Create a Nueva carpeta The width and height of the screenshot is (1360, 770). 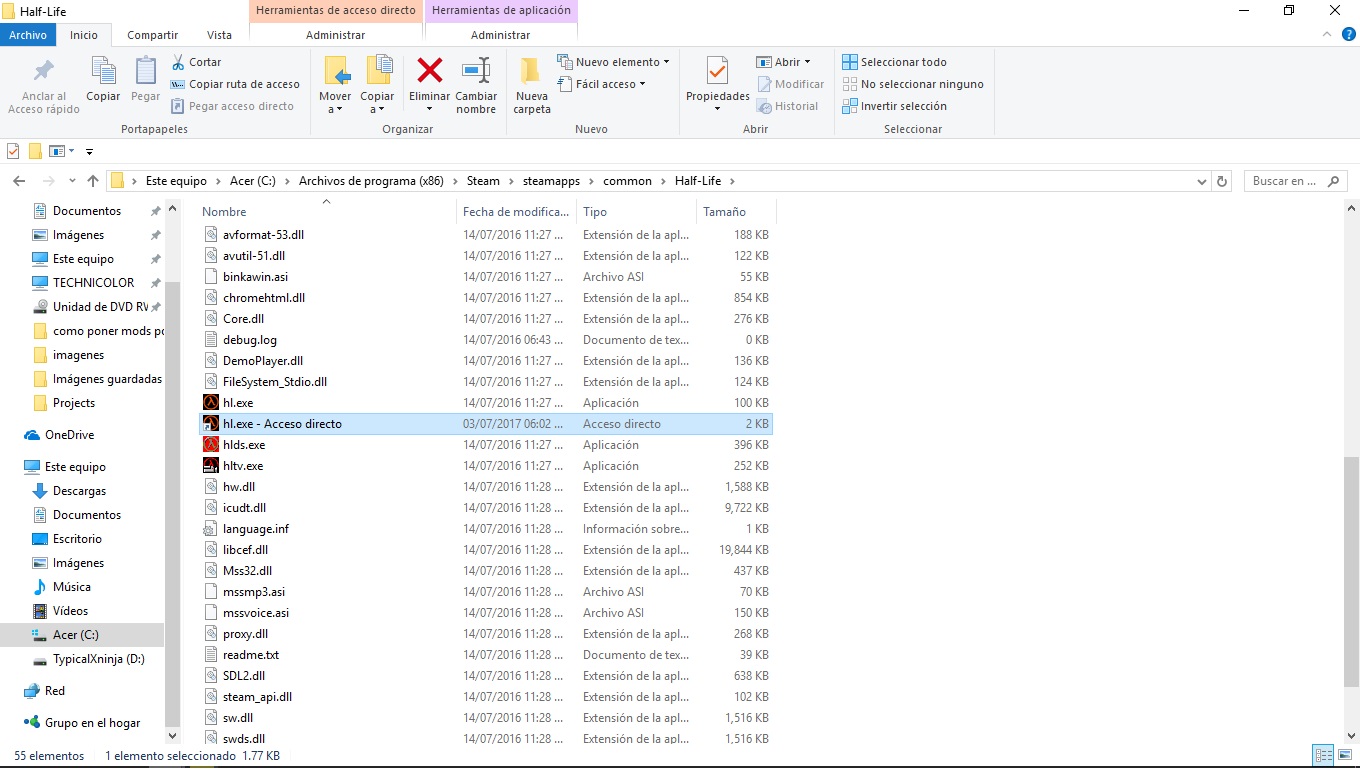pos(532,84)
